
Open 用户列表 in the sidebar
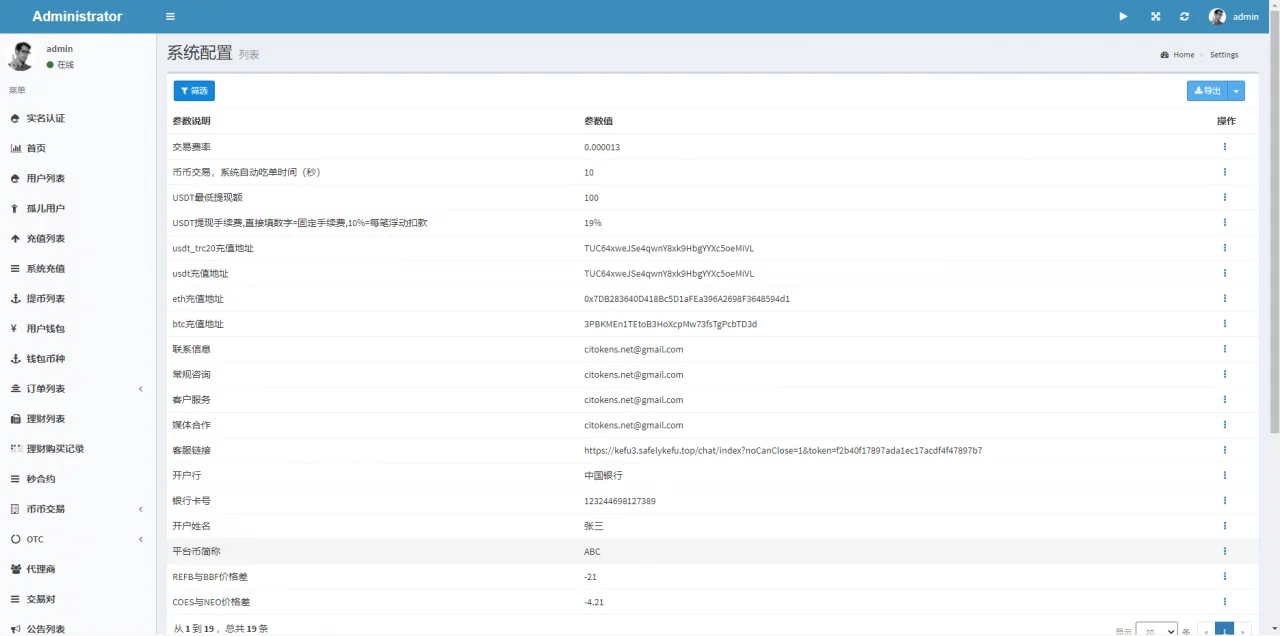tap(45, 179)
